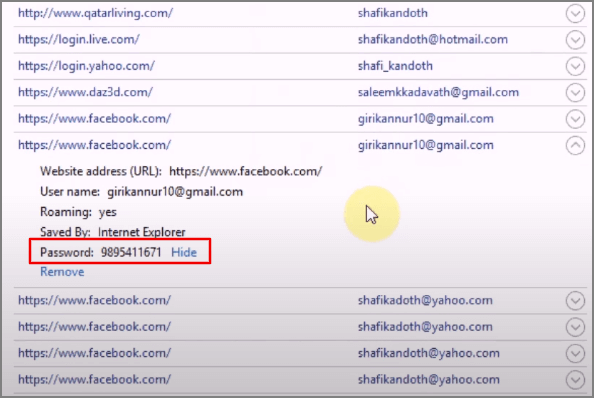Expand the collapsed girikannur10@gmail.com Facebook entry chevron

pos(575,119)
